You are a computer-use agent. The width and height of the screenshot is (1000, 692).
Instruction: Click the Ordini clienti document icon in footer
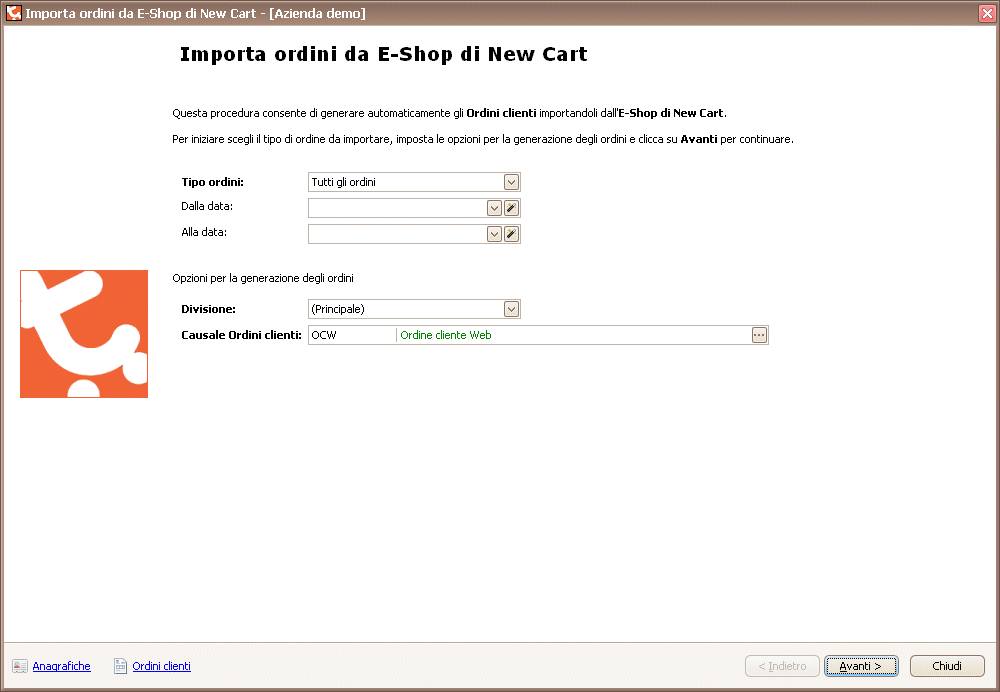click(121, 666)
